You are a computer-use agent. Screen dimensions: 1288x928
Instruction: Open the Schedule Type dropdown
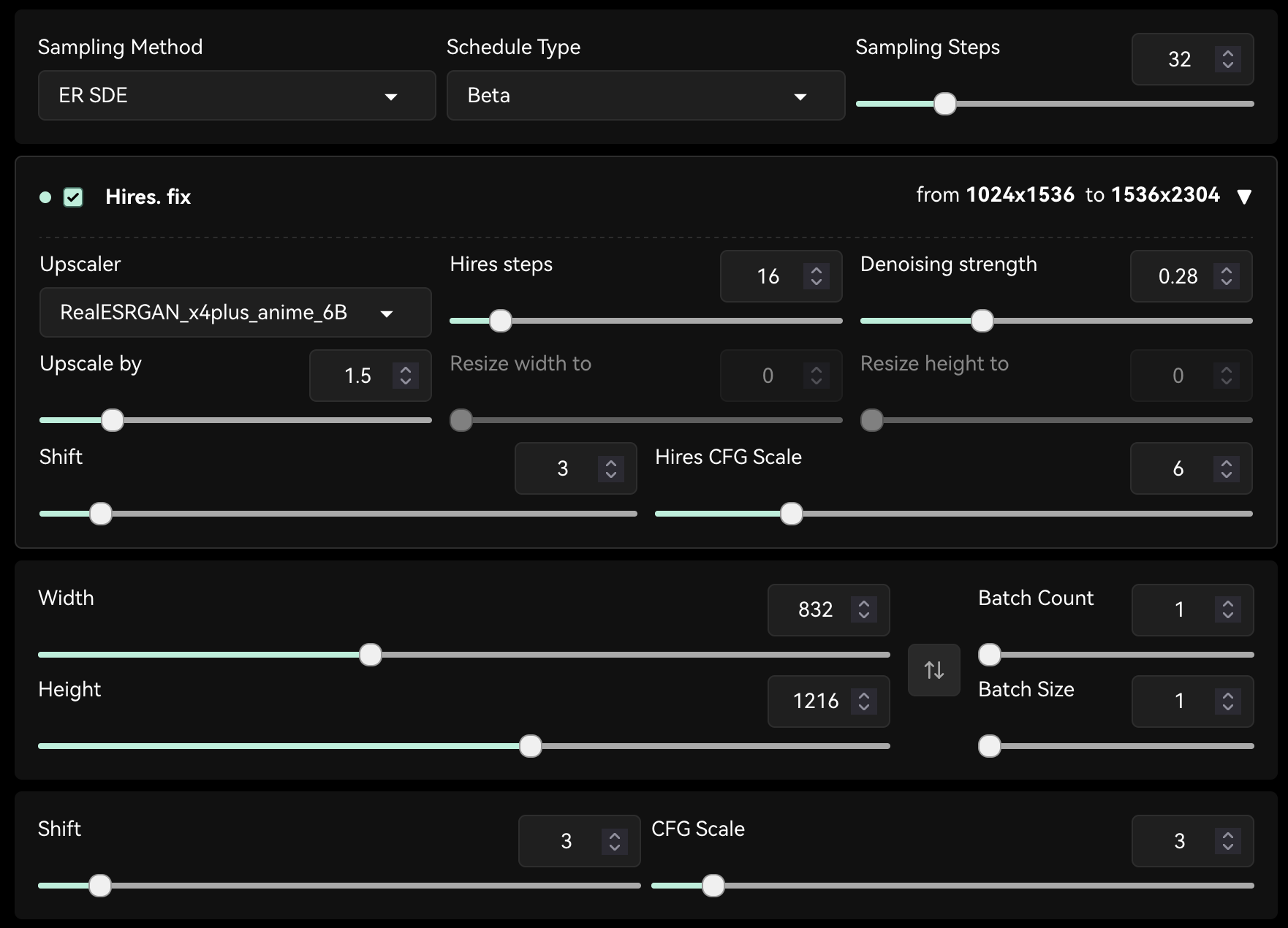tap(645, 96)
